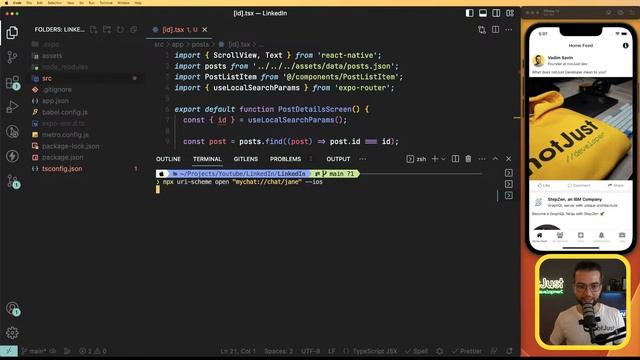Open remote window indicator in status bar
This screenshot has height=360, width=640.
click(x=9, y=351)
